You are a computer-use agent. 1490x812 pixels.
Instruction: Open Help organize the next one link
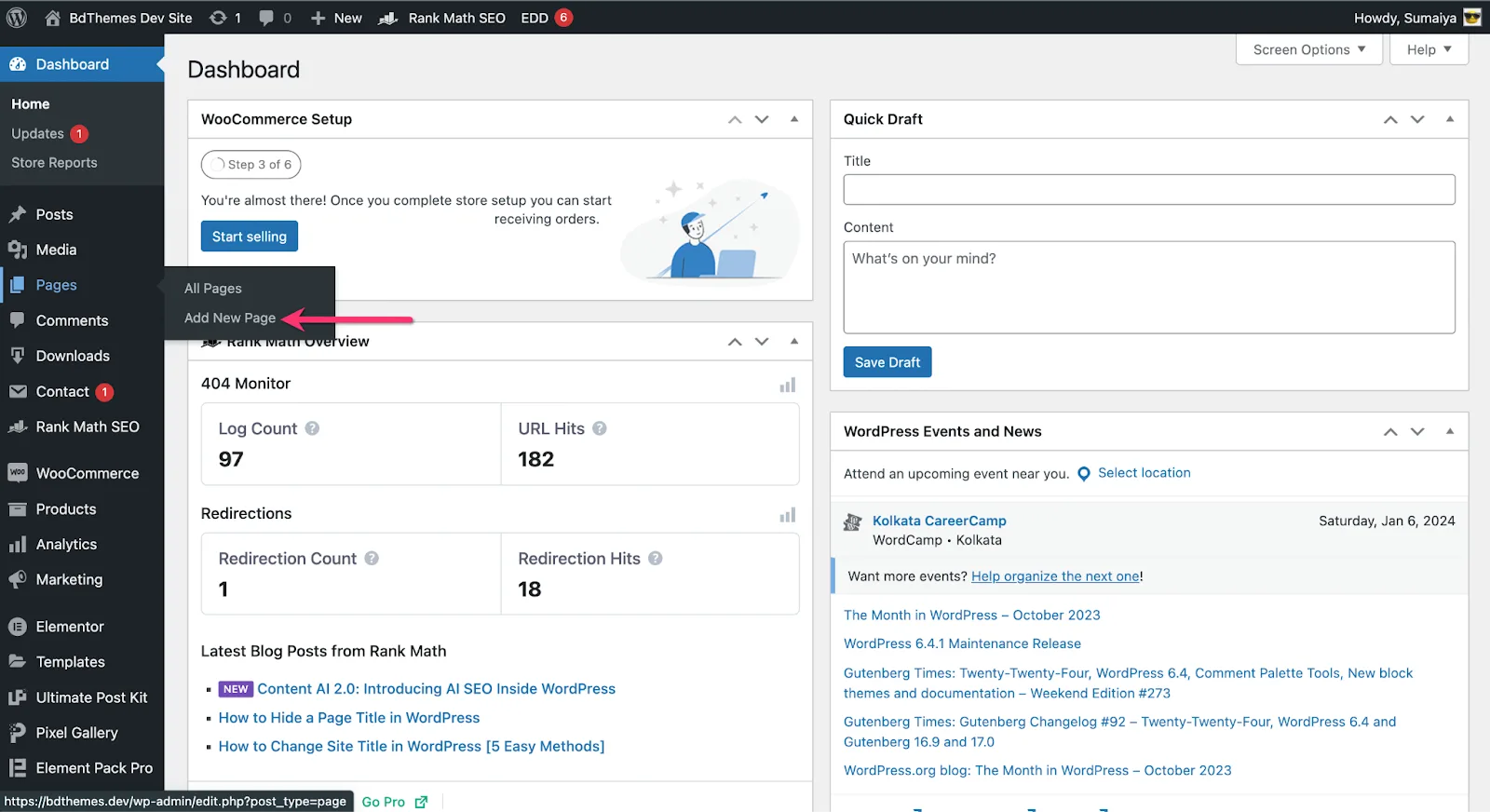pos(1055,576)
